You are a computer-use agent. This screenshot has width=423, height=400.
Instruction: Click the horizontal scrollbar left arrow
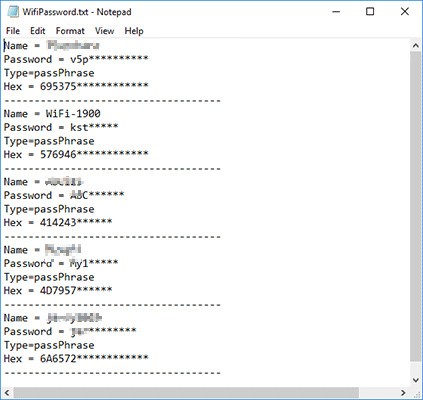pos(7,393)
